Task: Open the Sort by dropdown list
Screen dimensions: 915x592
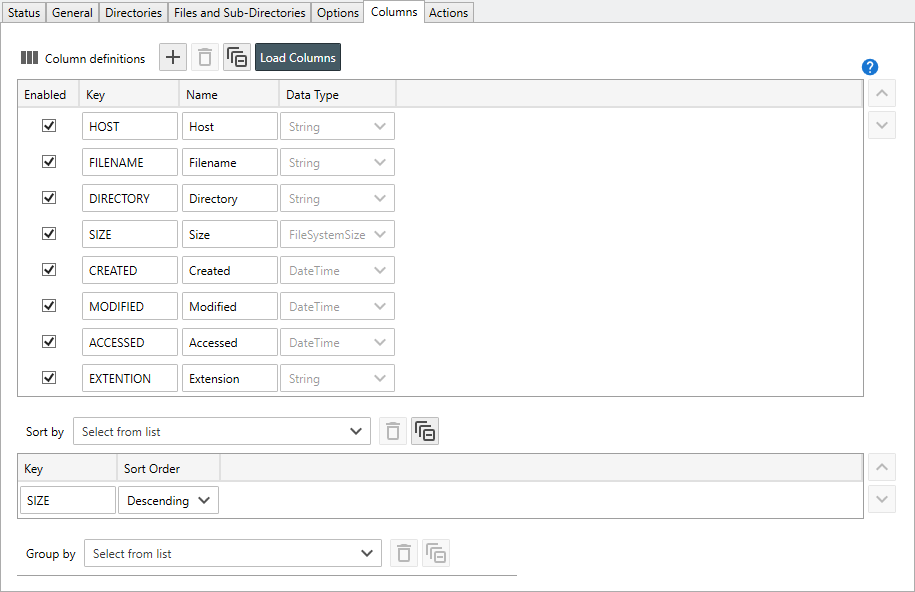Action: coord(222,432)
